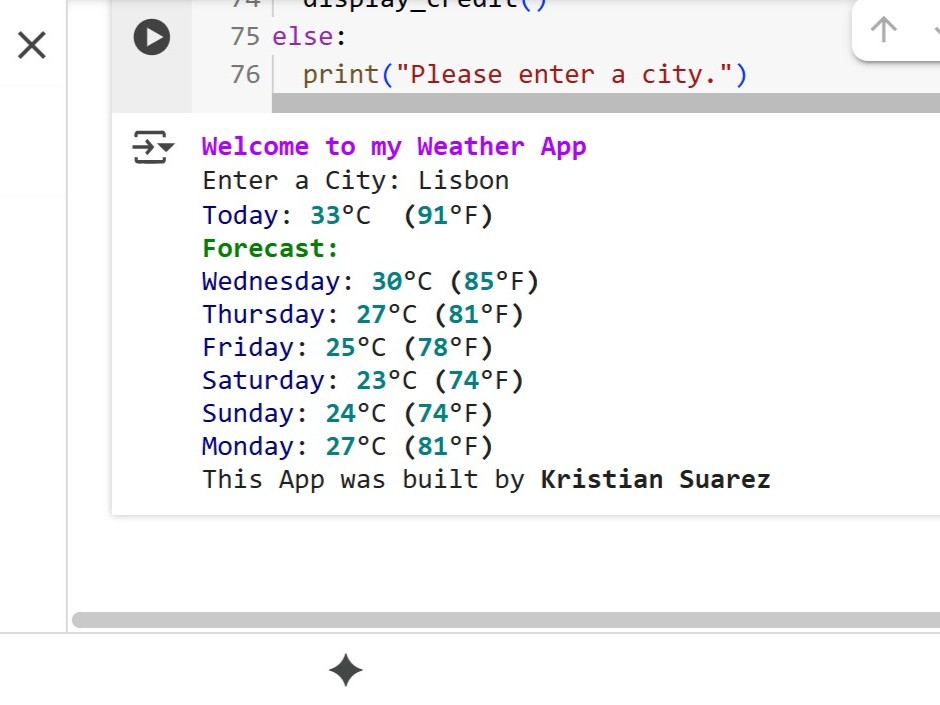940x705 pixels.
Task: Click the move cell up arrow
Action: [883, 30]
